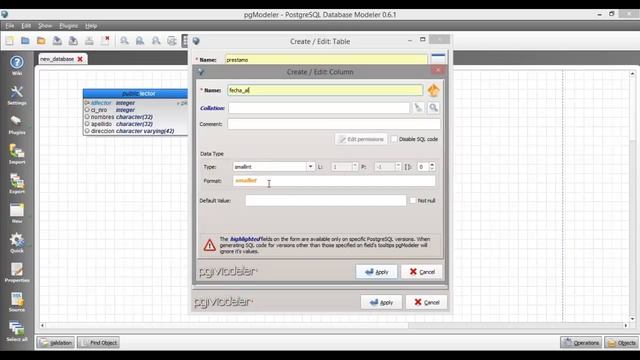Click the Precision (P) spinner field
640x360 pixels.
click(387, 167)
